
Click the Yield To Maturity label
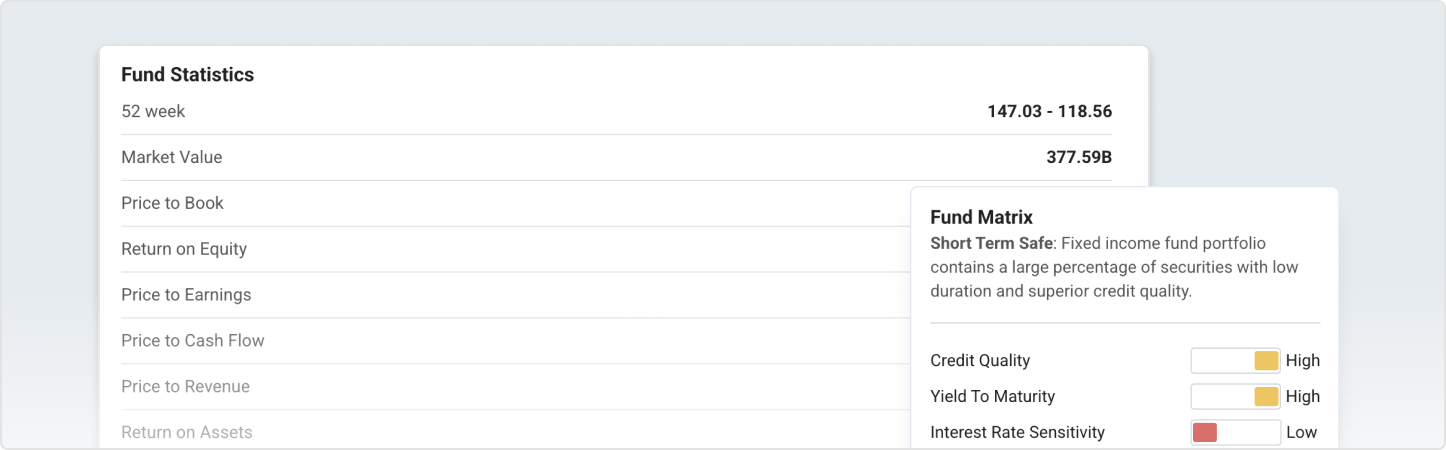[x=992, y=397]
